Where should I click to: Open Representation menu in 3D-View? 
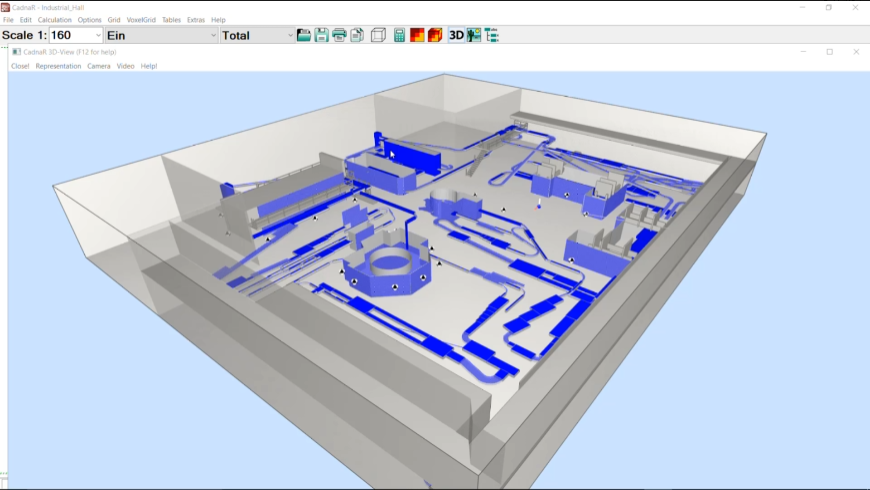pos(58,66)
